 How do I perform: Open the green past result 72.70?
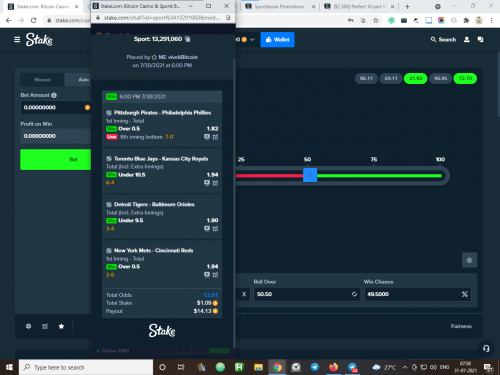pyautogui.click(x=465, y=78)
